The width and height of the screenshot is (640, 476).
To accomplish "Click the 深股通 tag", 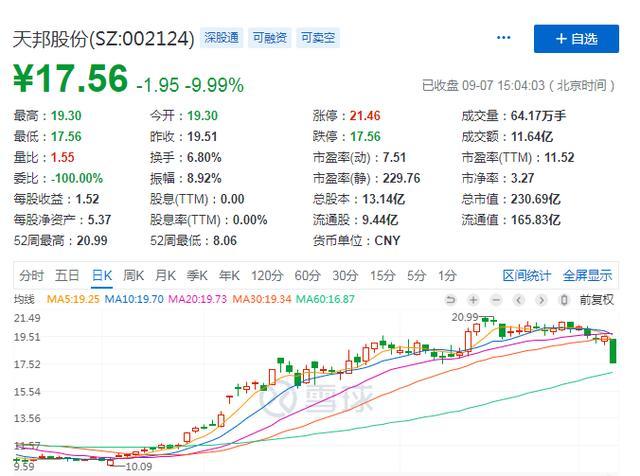I will pyautogui.click(x=221, y=38).
